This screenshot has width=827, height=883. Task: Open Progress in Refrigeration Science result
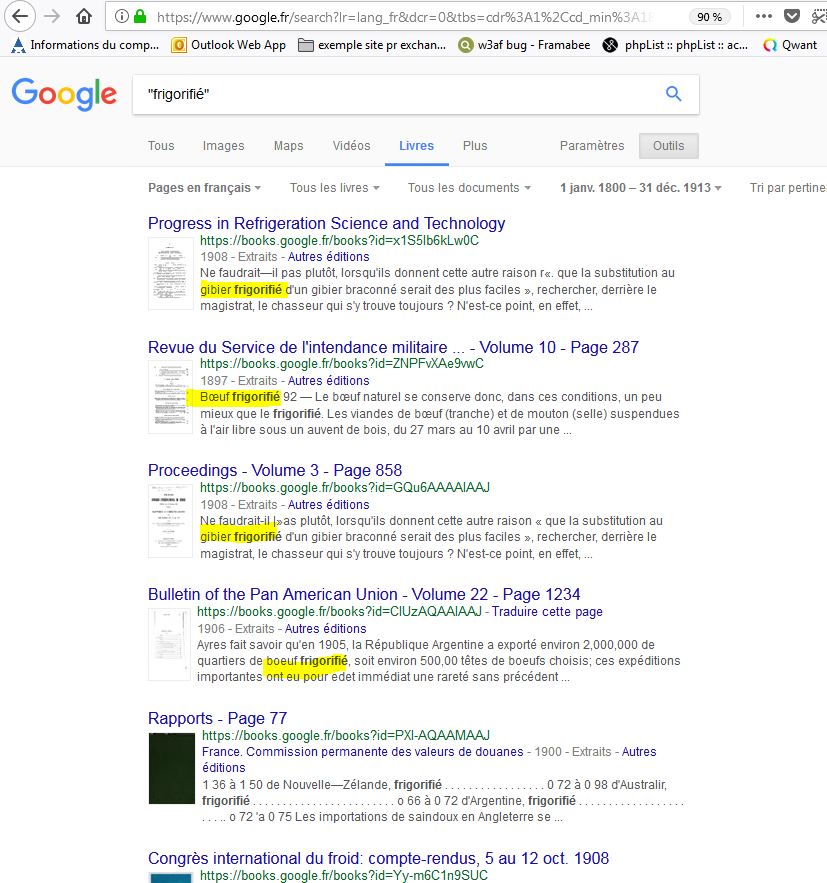tap(326, 223)
